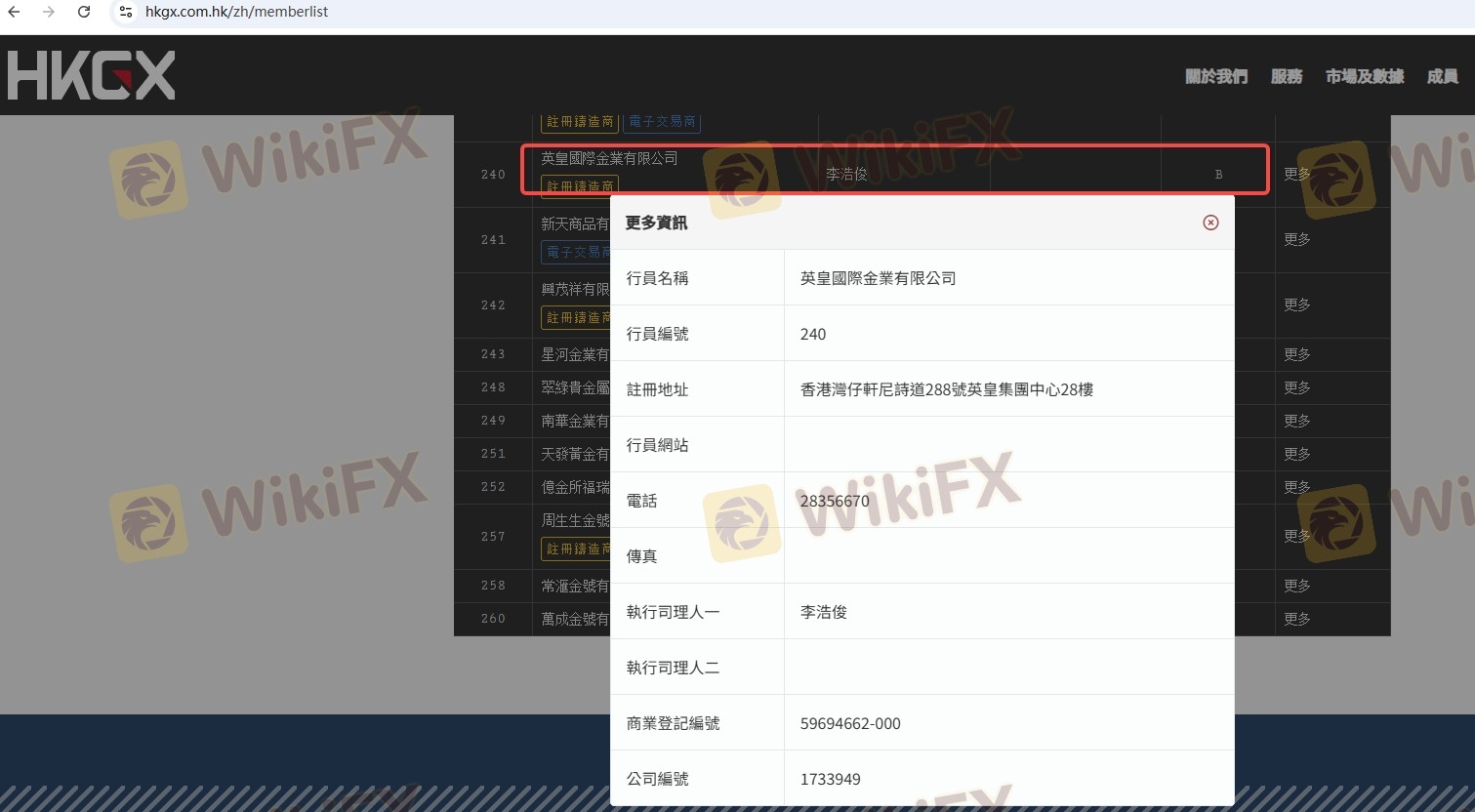The image size is (1475, 812).
Task: Select row number 249 in the table
Action: tap(493, 421)
